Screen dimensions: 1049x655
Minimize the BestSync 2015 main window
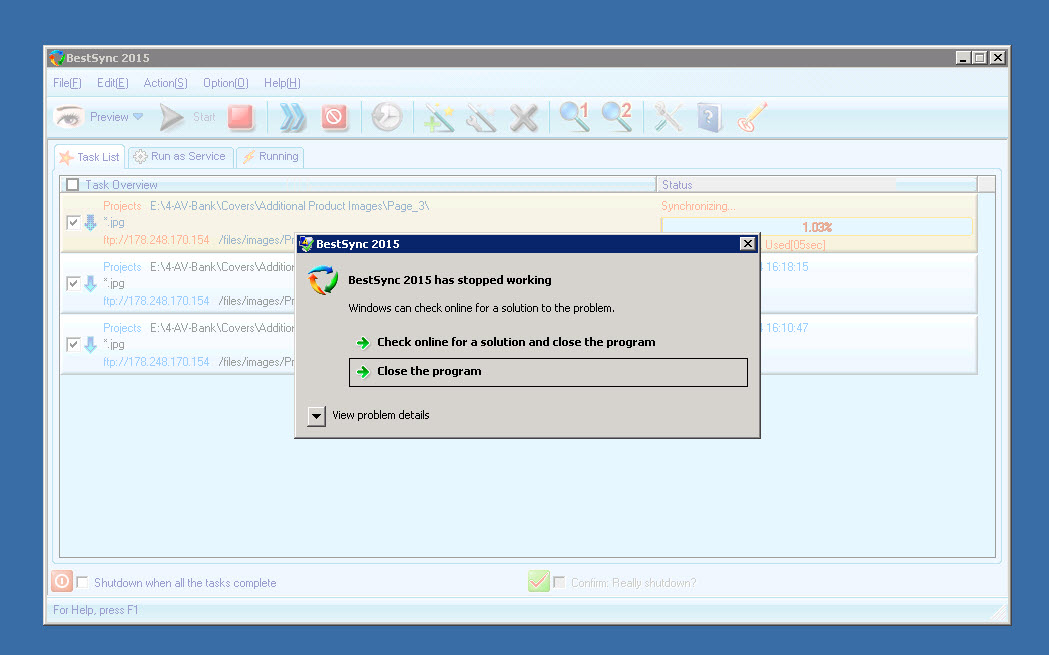(963, 58)
